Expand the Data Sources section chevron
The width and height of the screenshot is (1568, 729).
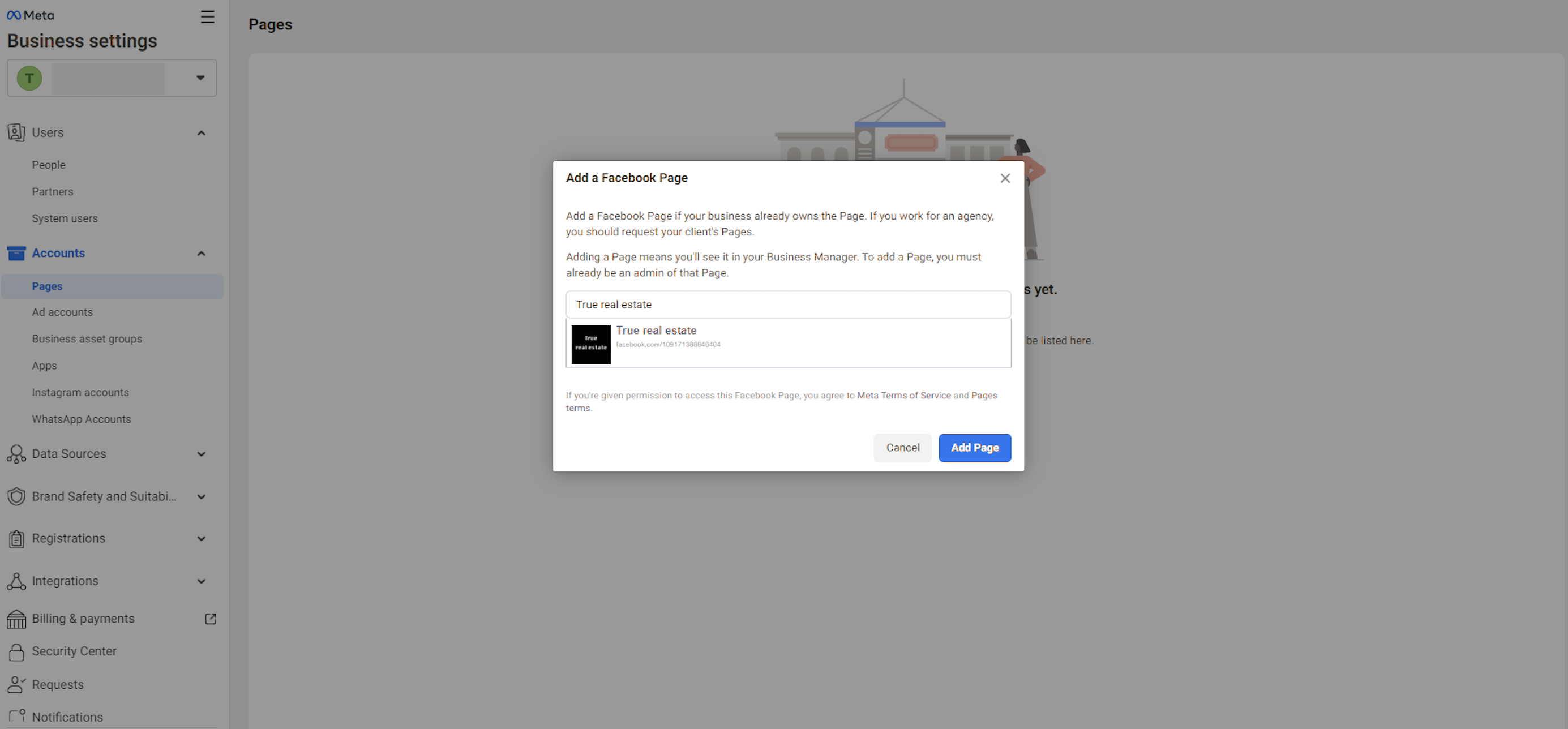click(x=202, y=454)
